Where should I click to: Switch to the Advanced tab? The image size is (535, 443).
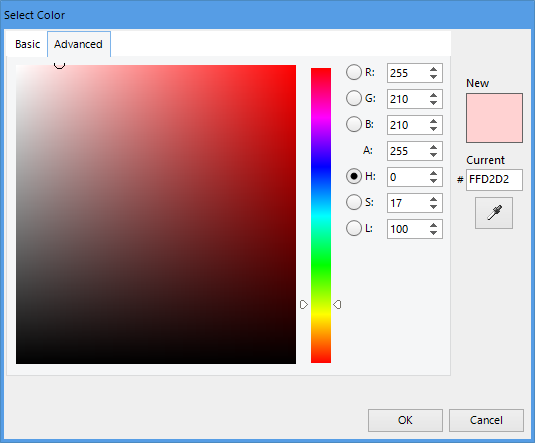[78, 44]
